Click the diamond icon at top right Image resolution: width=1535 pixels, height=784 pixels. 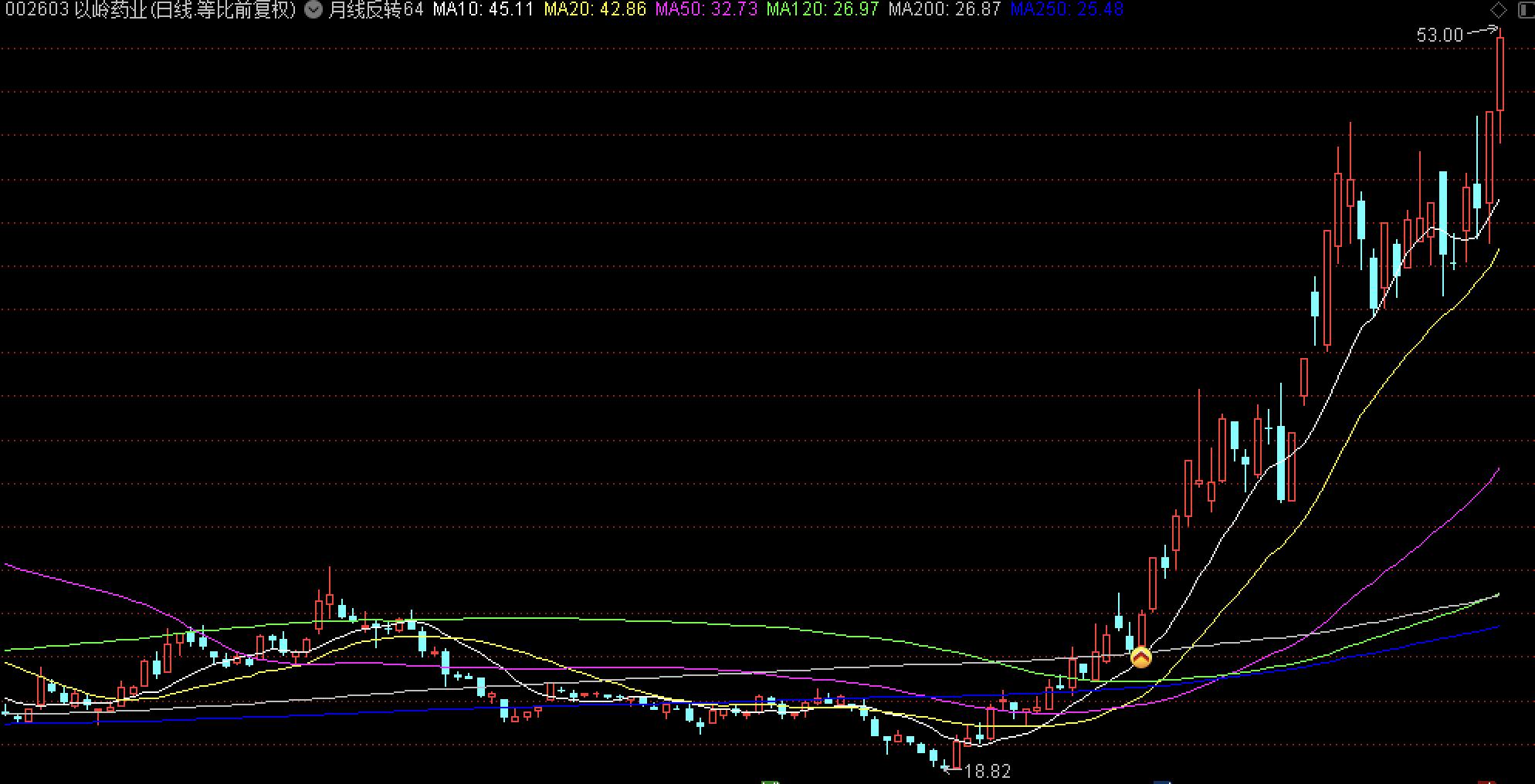(x=1498, y=10)
